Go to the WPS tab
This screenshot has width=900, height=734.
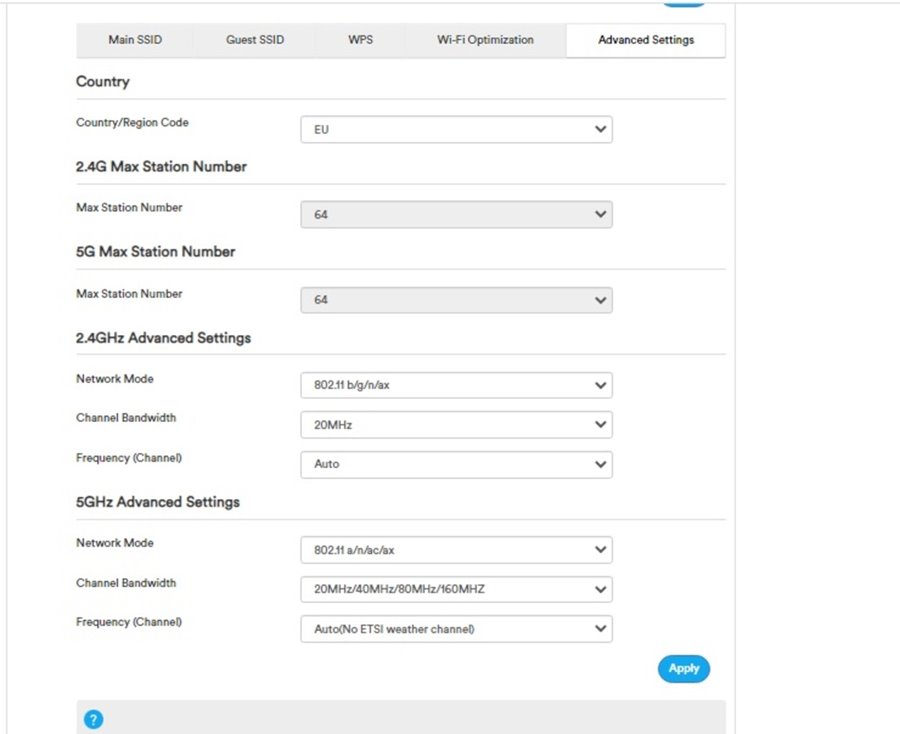[x=360, y=40]
